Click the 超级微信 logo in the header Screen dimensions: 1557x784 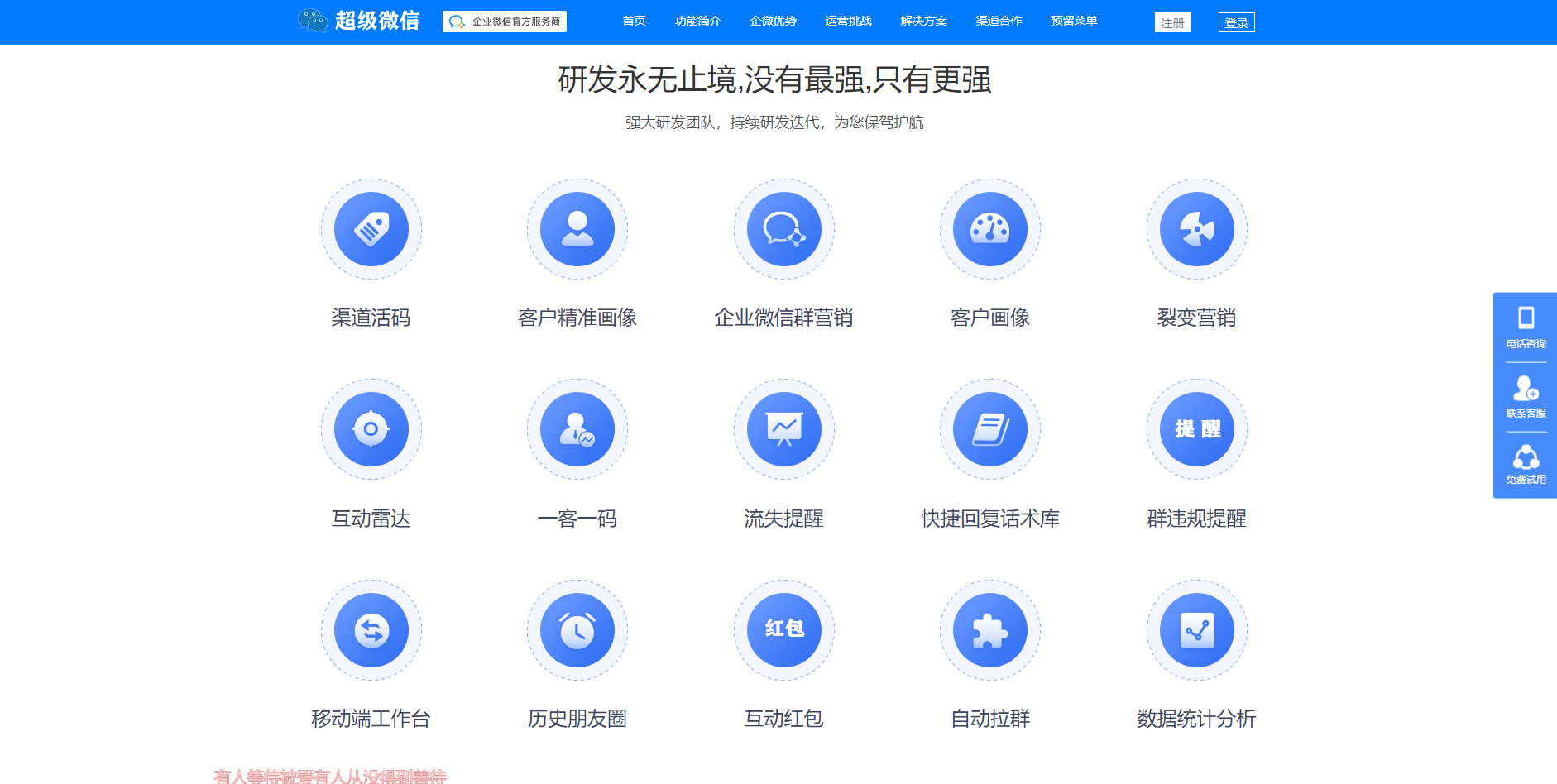(359, 21)
